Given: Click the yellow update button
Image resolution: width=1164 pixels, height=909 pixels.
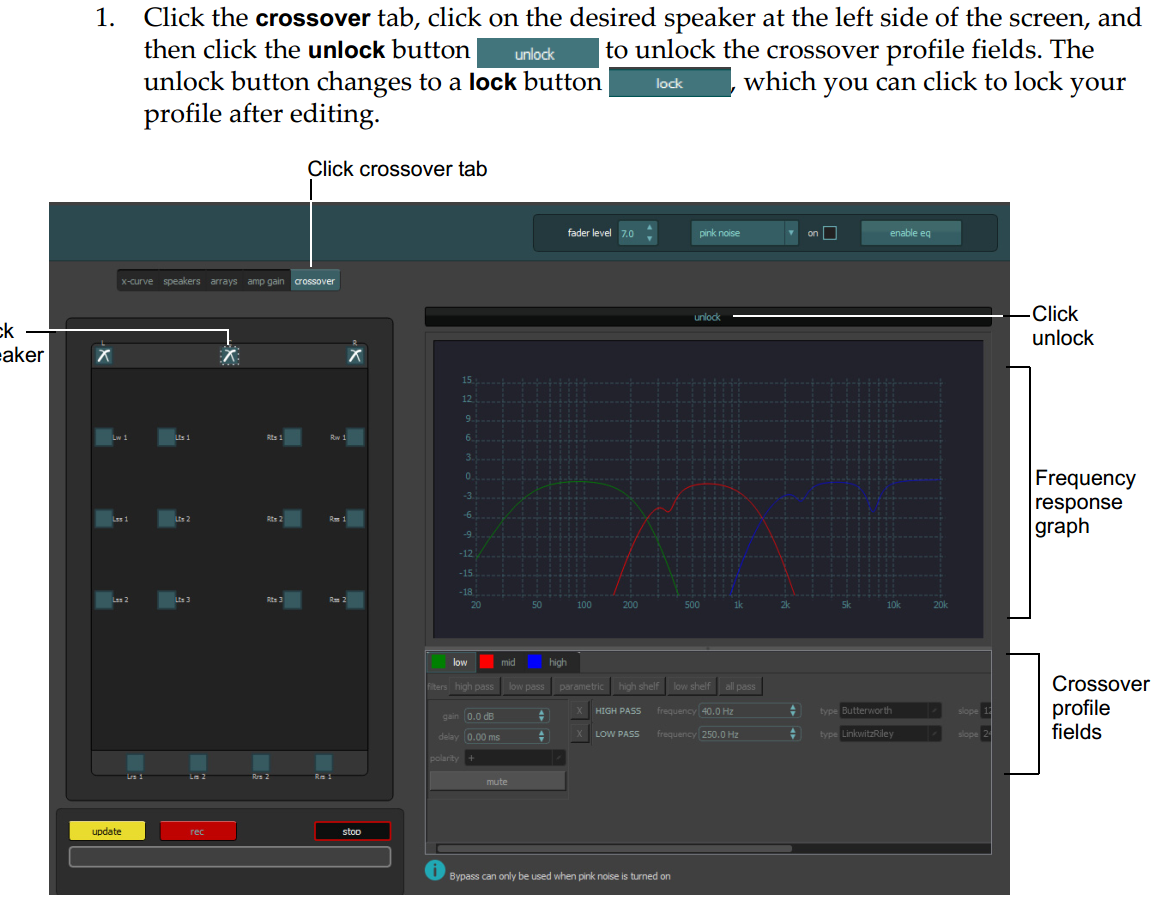Looking at the screenshot, I should point(107,831).
